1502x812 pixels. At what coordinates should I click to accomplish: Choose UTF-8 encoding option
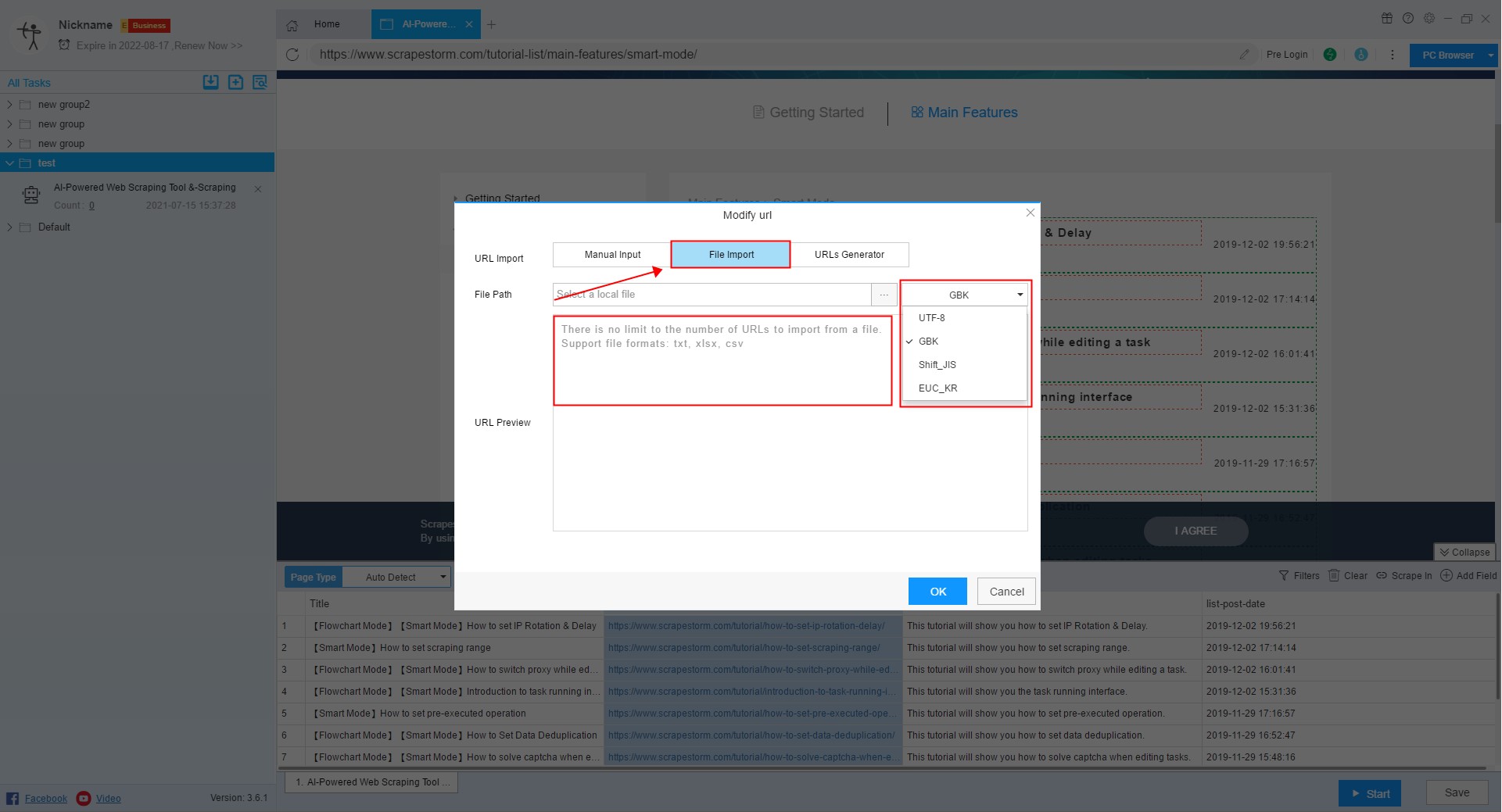pyautogui.click(x=965, y=318)
